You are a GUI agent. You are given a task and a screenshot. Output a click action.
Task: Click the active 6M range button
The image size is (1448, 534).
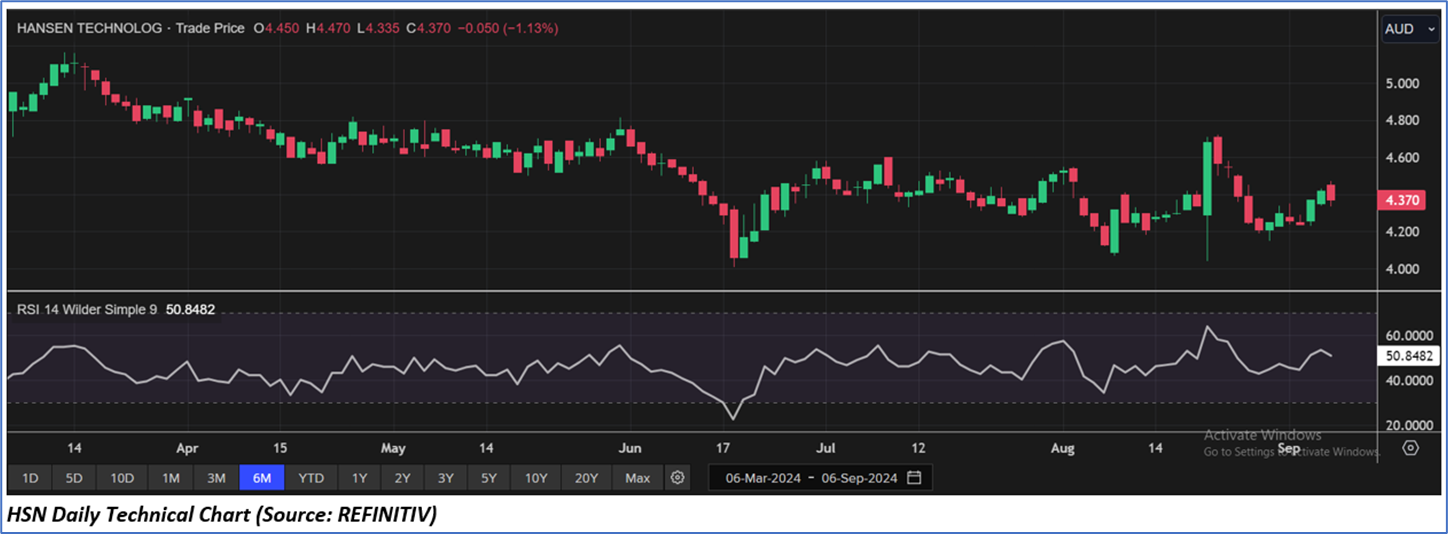click(x=262, y=478)
